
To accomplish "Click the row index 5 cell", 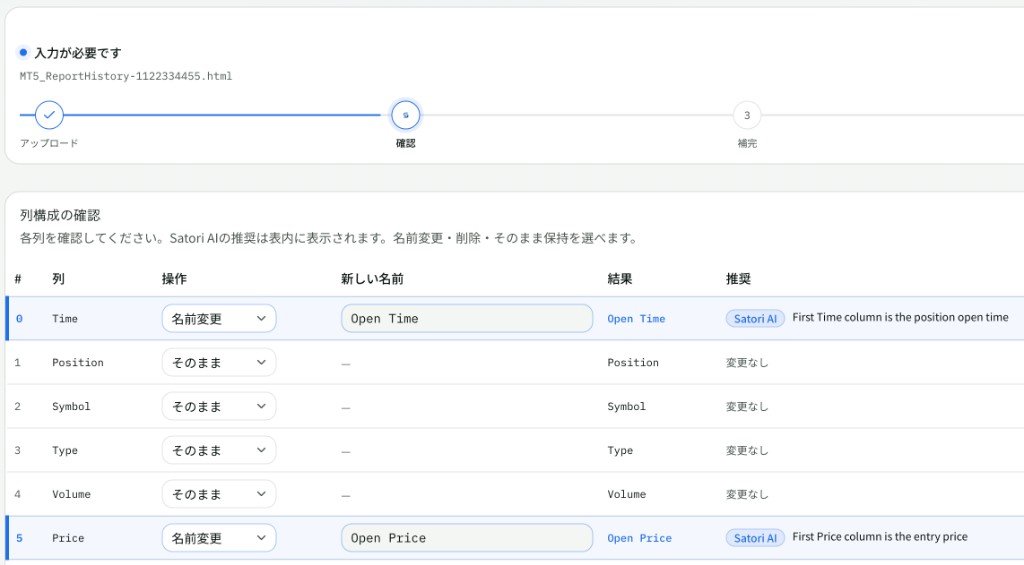I will 19,538.
